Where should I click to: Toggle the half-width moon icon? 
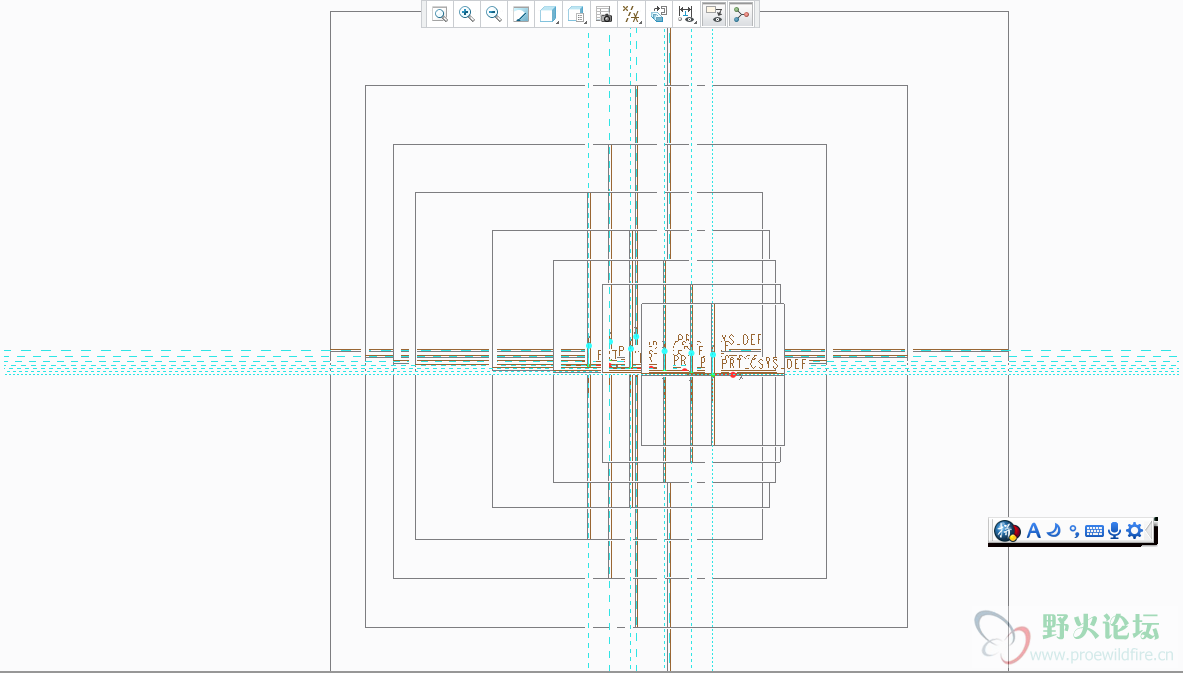coord(1054,531)
